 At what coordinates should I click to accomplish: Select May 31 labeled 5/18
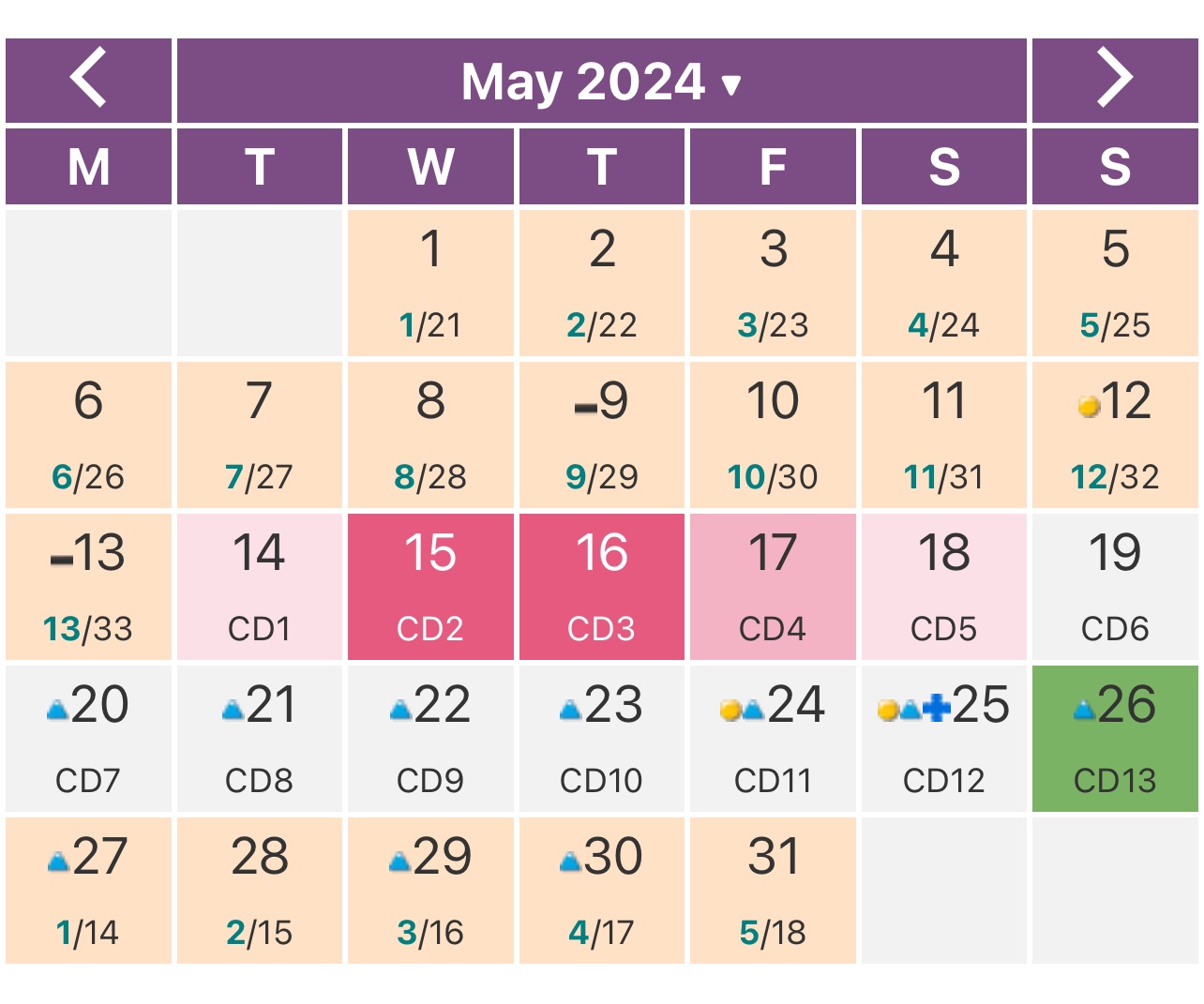pos(773,890)
